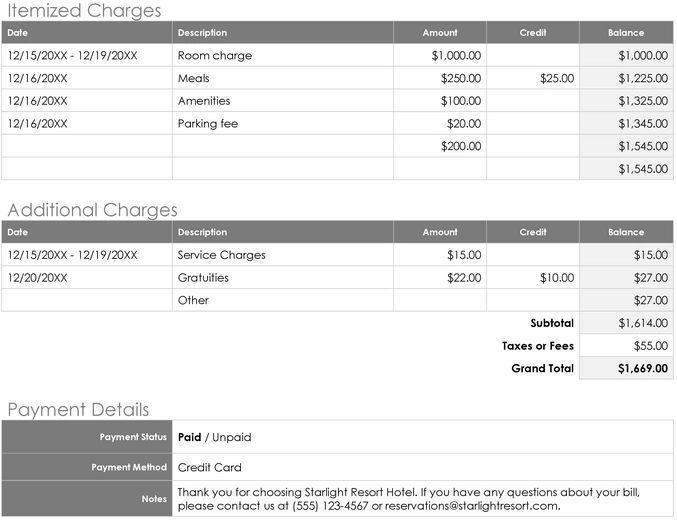Click the Itemized Charges Description column header
This screenshot has width=677, height=520.
283,32
